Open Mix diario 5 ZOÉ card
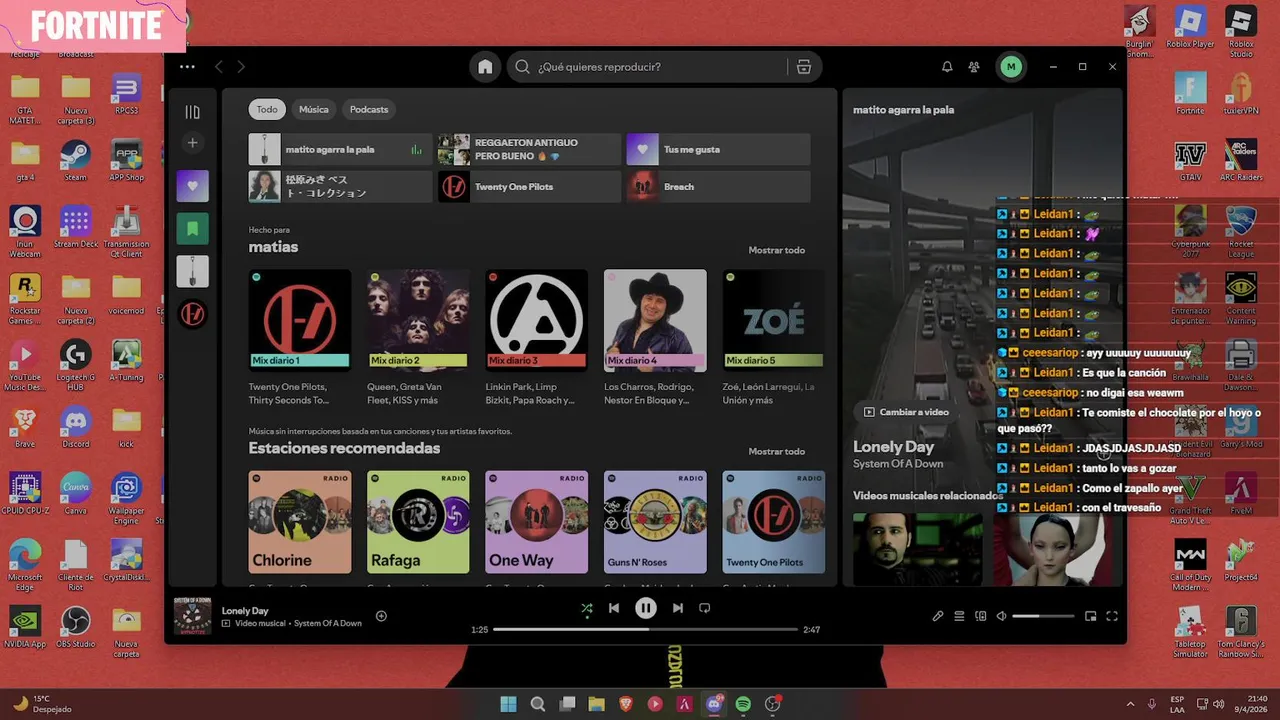This screenshot has width=1280, height=720. 774,337
